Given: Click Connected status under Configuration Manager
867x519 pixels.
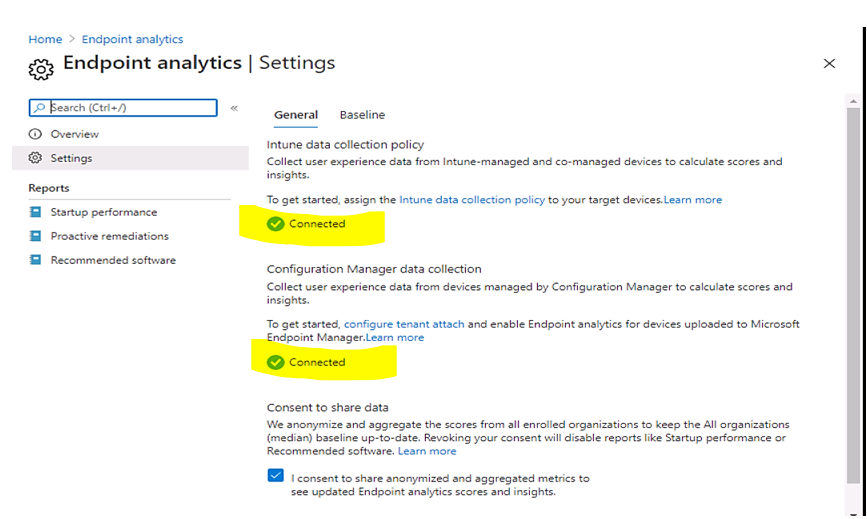Looking at the screenshot, I should click(x=317, y=363).
